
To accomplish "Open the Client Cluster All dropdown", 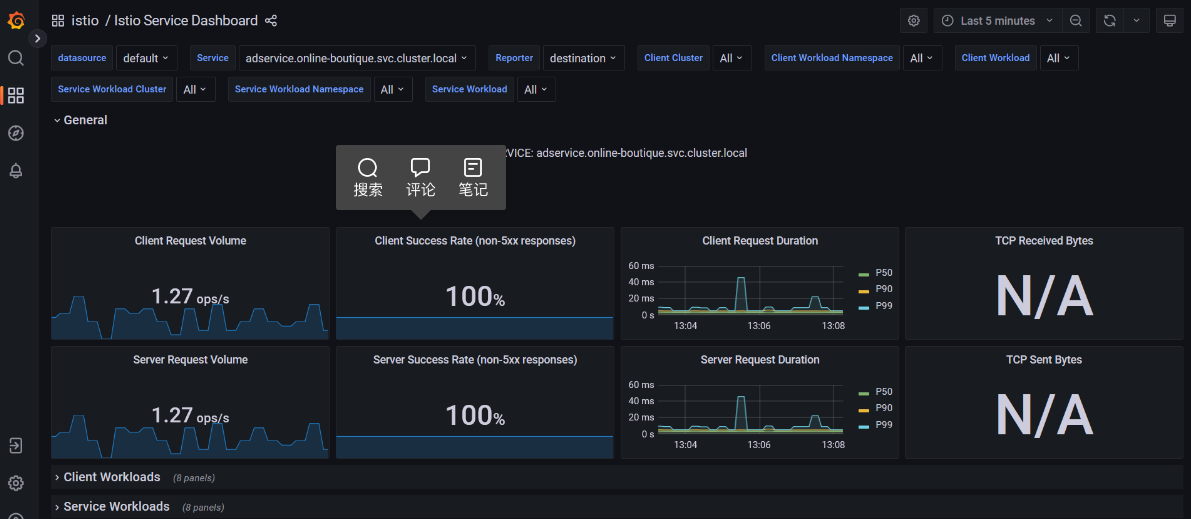I will [732, 58].
